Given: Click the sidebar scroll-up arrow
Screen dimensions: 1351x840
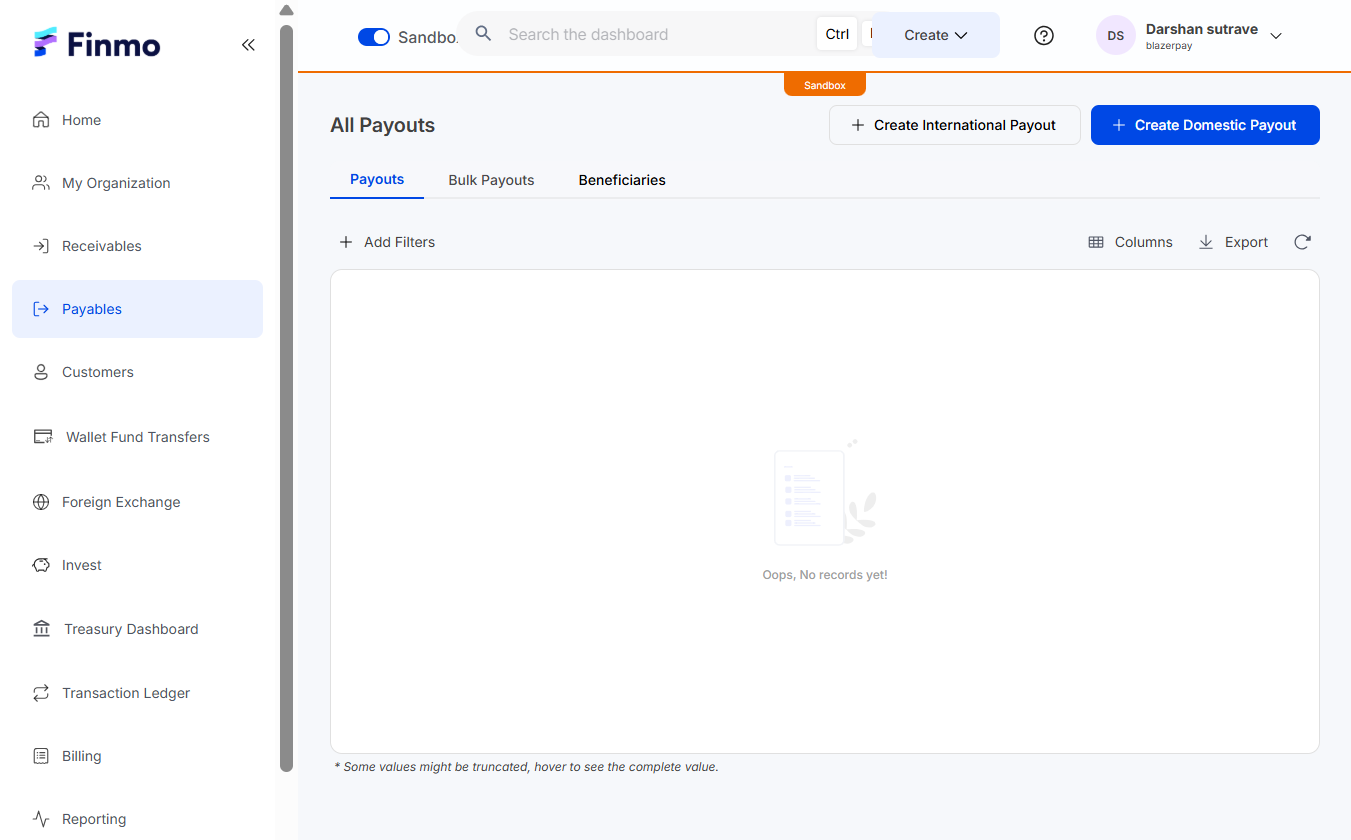Looking at the screenshot, I should click(x=286, y=10).
